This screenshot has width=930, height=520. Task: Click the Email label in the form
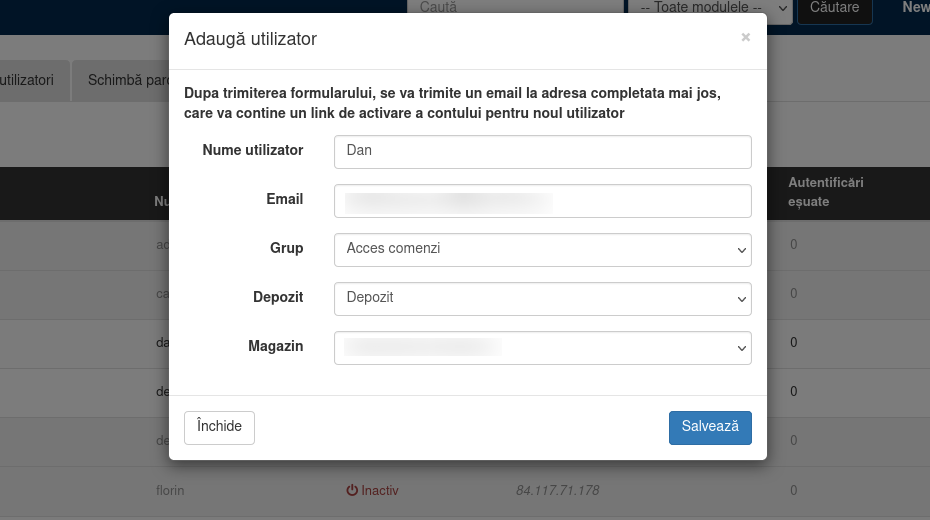[285, 199]
